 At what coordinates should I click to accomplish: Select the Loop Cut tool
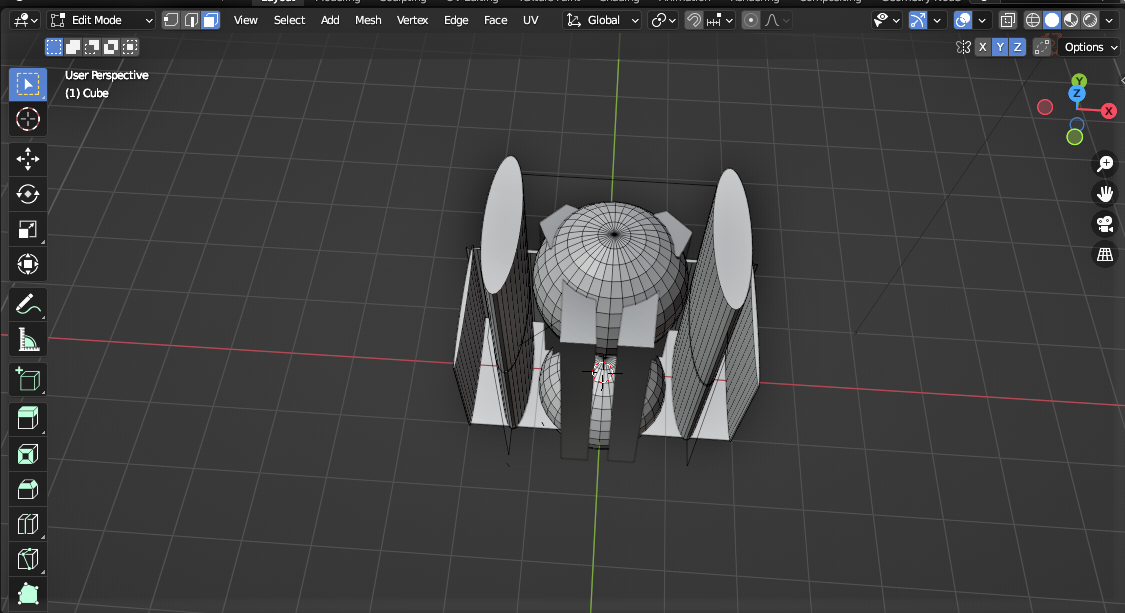27,524
